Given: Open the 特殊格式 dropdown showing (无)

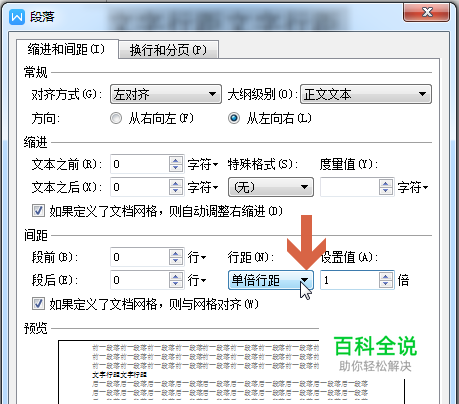Looking at the screenshot, I should [x=271, y=187].
